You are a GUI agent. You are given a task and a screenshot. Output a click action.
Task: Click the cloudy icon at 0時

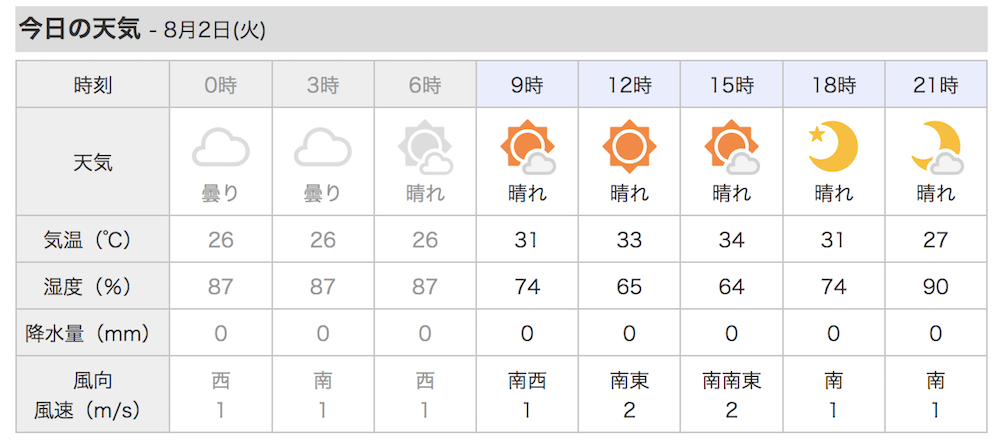pos(221,147)
